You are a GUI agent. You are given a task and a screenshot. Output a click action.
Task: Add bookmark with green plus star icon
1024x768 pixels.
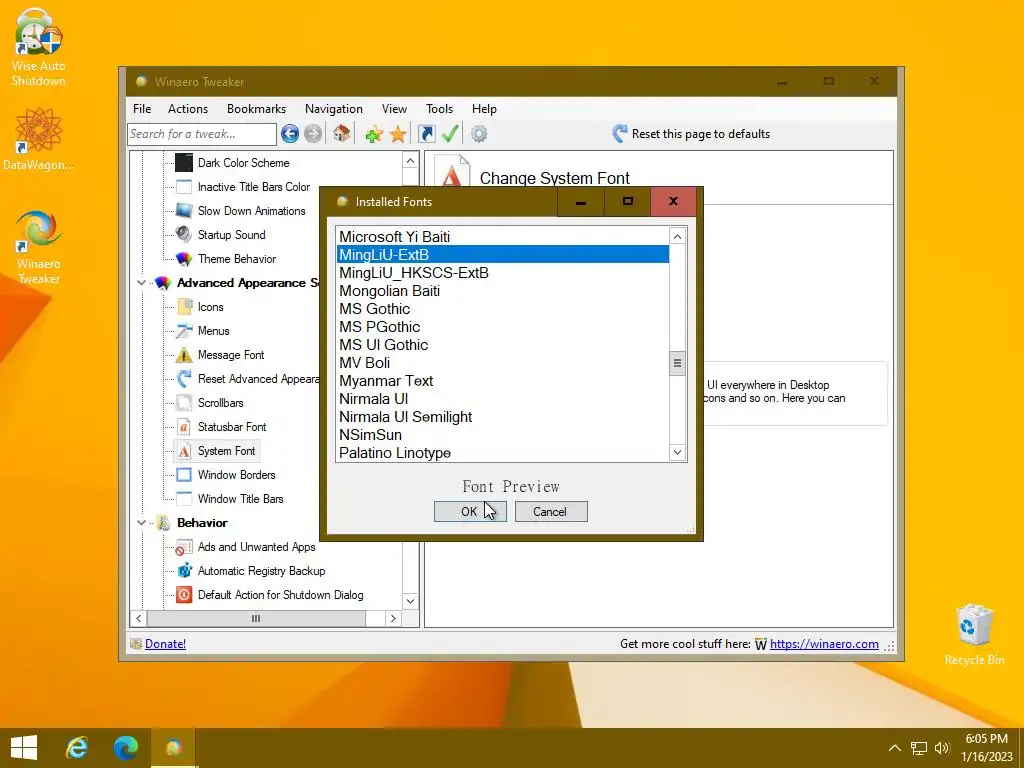coord(374,134)
